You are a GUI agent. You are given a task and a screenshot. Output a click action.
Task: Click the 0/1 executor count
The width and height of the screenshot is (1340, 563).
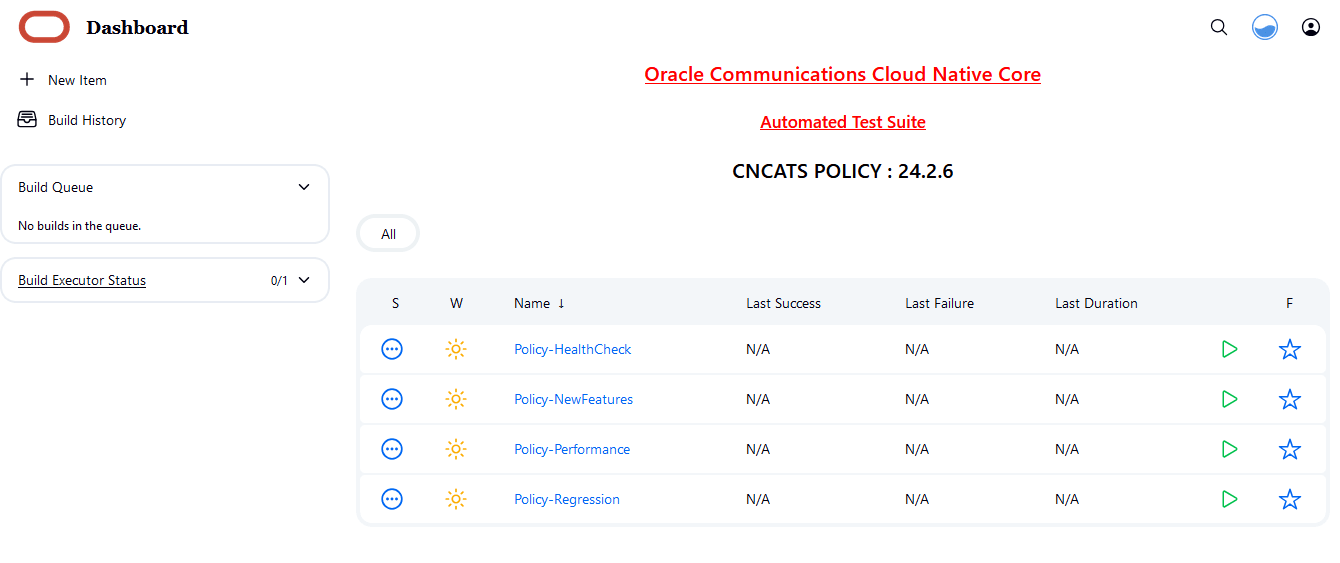(x=279, y=281)
